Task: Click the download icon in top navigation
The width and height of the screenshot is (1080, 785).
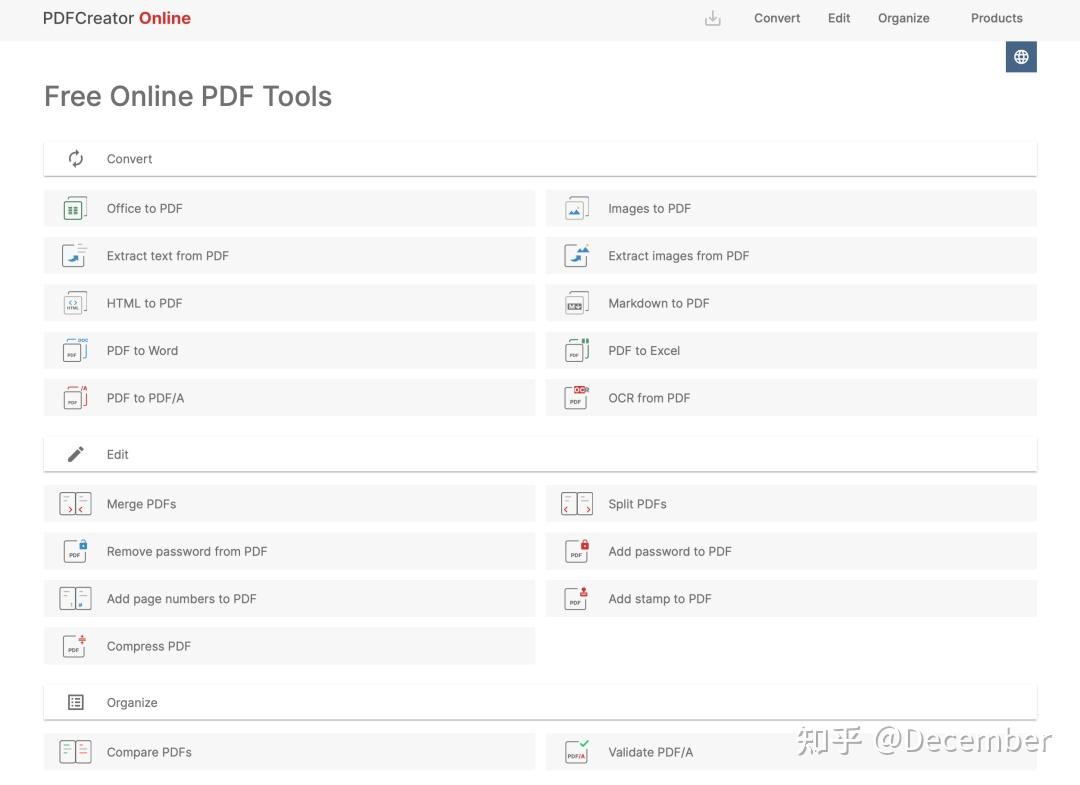Action: (x=713, y=18)
